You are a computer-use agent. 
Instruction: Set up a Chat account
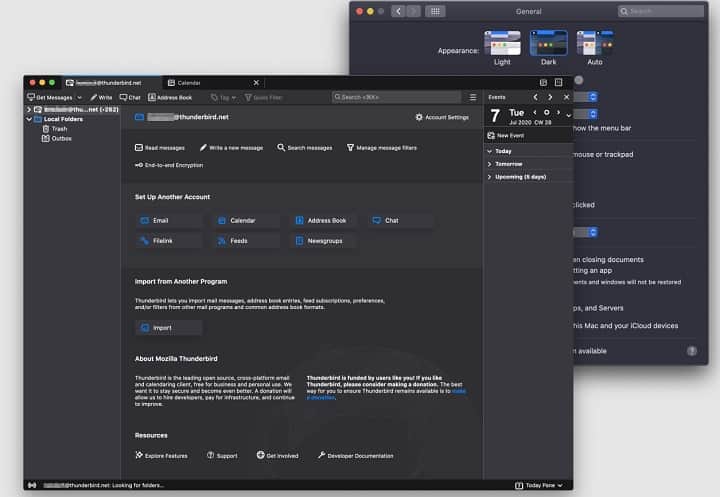tap(401, 220)
